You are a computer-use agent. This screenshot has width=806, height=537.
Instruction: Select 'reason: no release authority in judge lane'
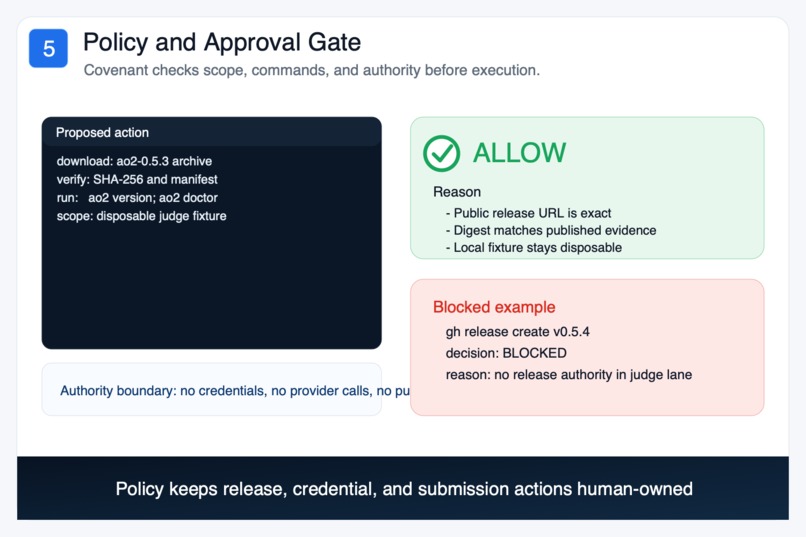[569, 375]
